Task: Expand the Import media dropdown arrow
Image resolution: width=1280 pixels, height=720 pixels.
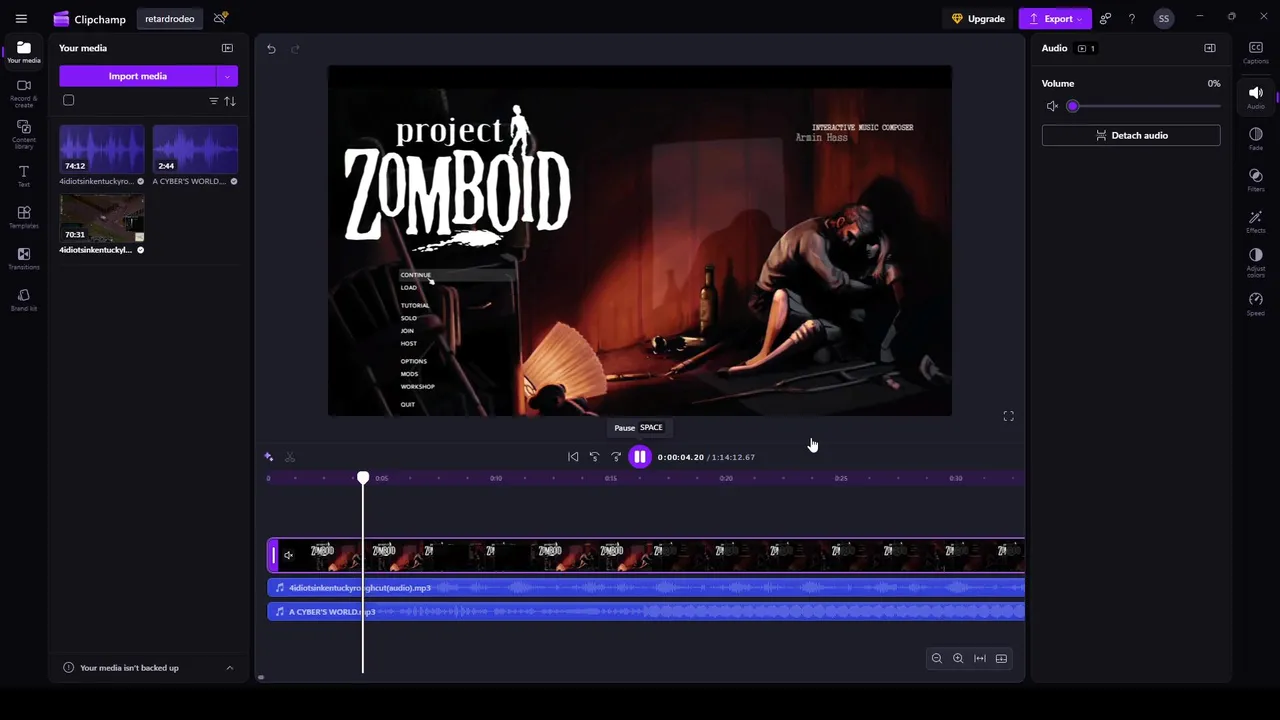Action: tap(227, 76)
